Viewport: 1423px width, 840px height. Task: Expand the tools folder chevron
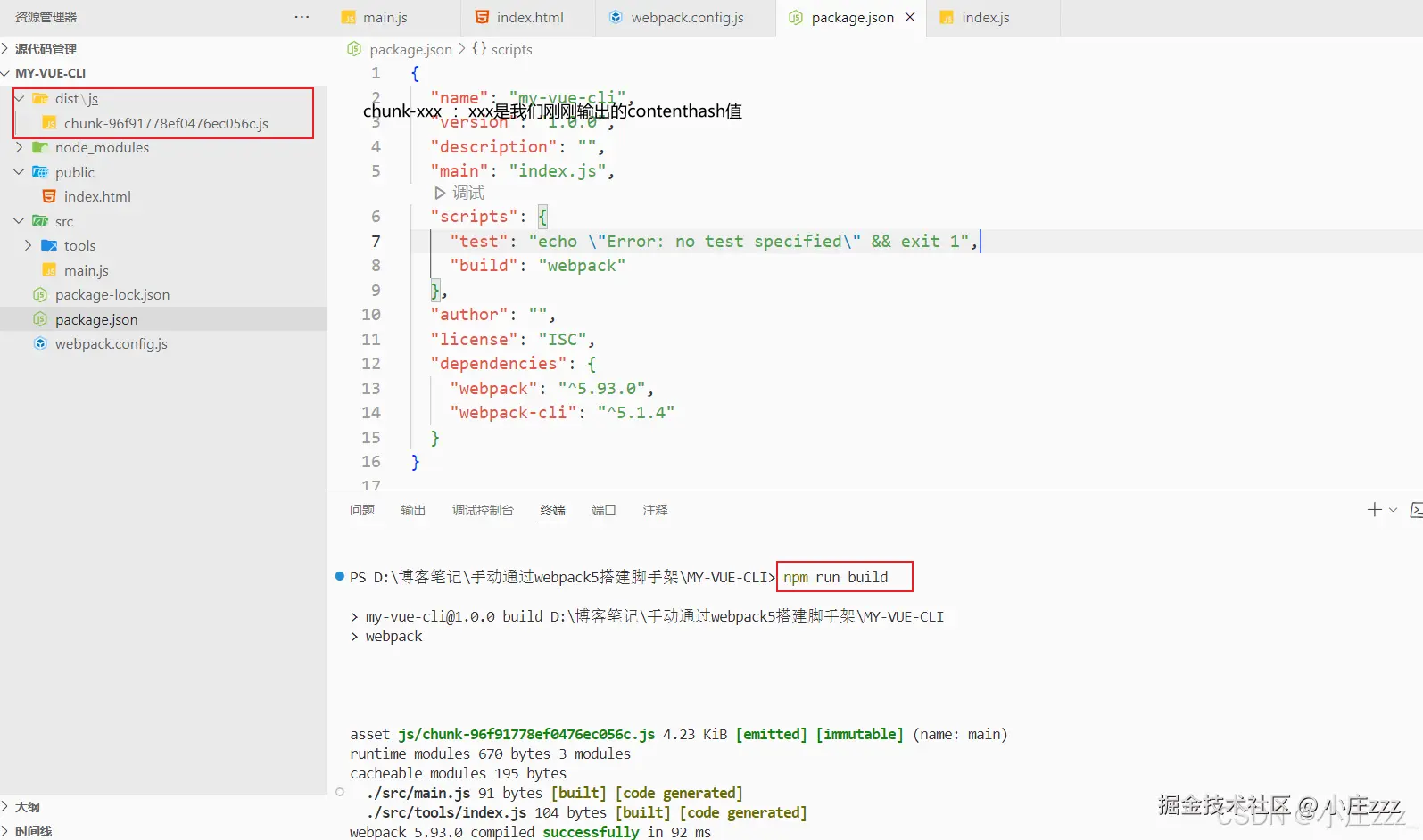pos(28,246)
